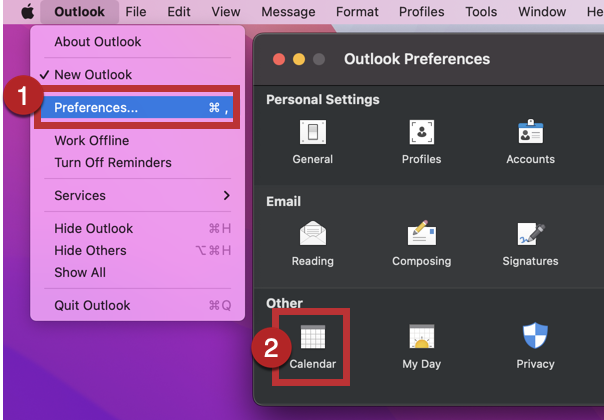Open the General preferences icon

(x=312, y=132)
